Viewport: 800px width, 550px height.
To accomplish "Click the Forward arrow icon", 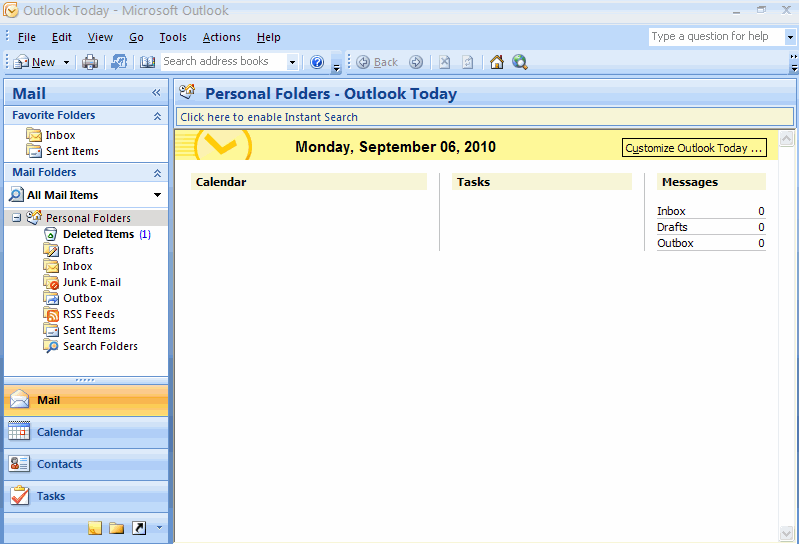I will [416, 62].
